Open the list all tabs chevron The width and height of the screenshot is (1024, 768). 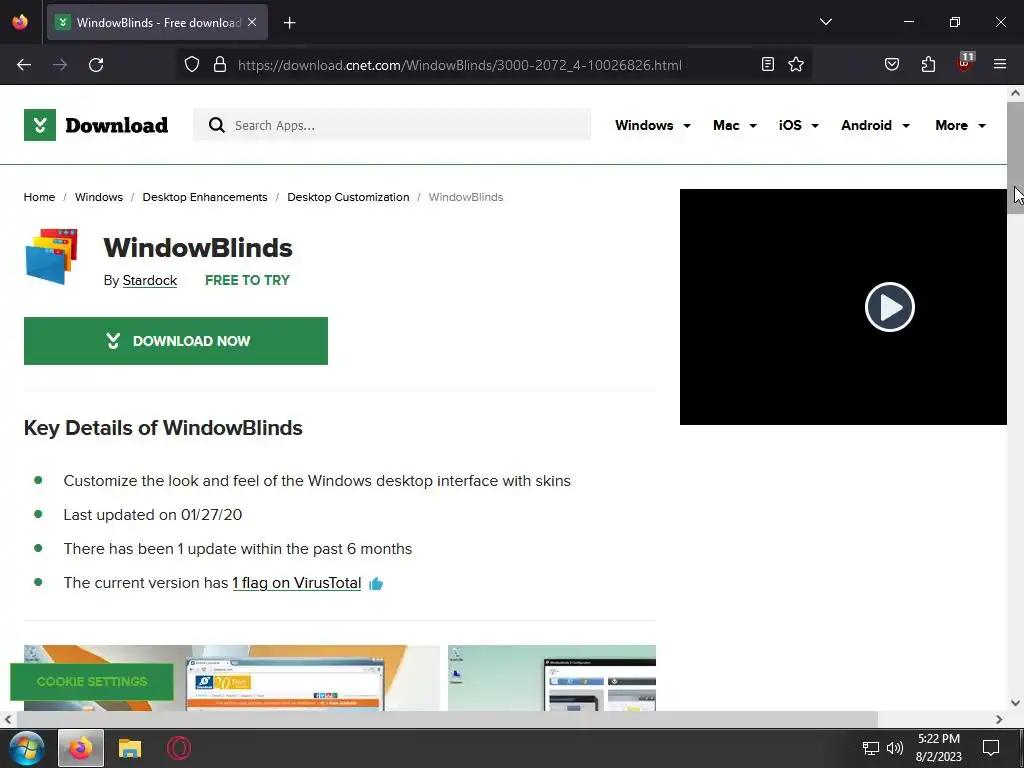pos(825,22)
